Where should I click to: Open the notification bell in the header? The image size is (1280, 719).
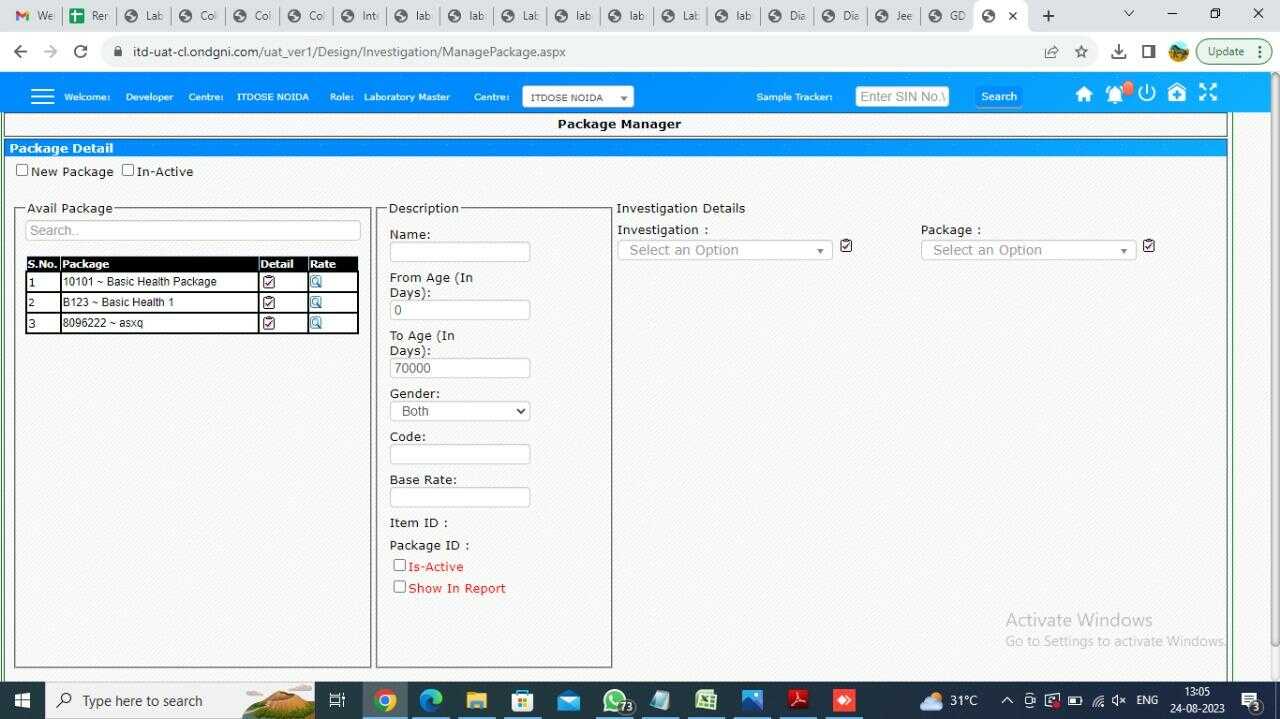pos(1114,93)
